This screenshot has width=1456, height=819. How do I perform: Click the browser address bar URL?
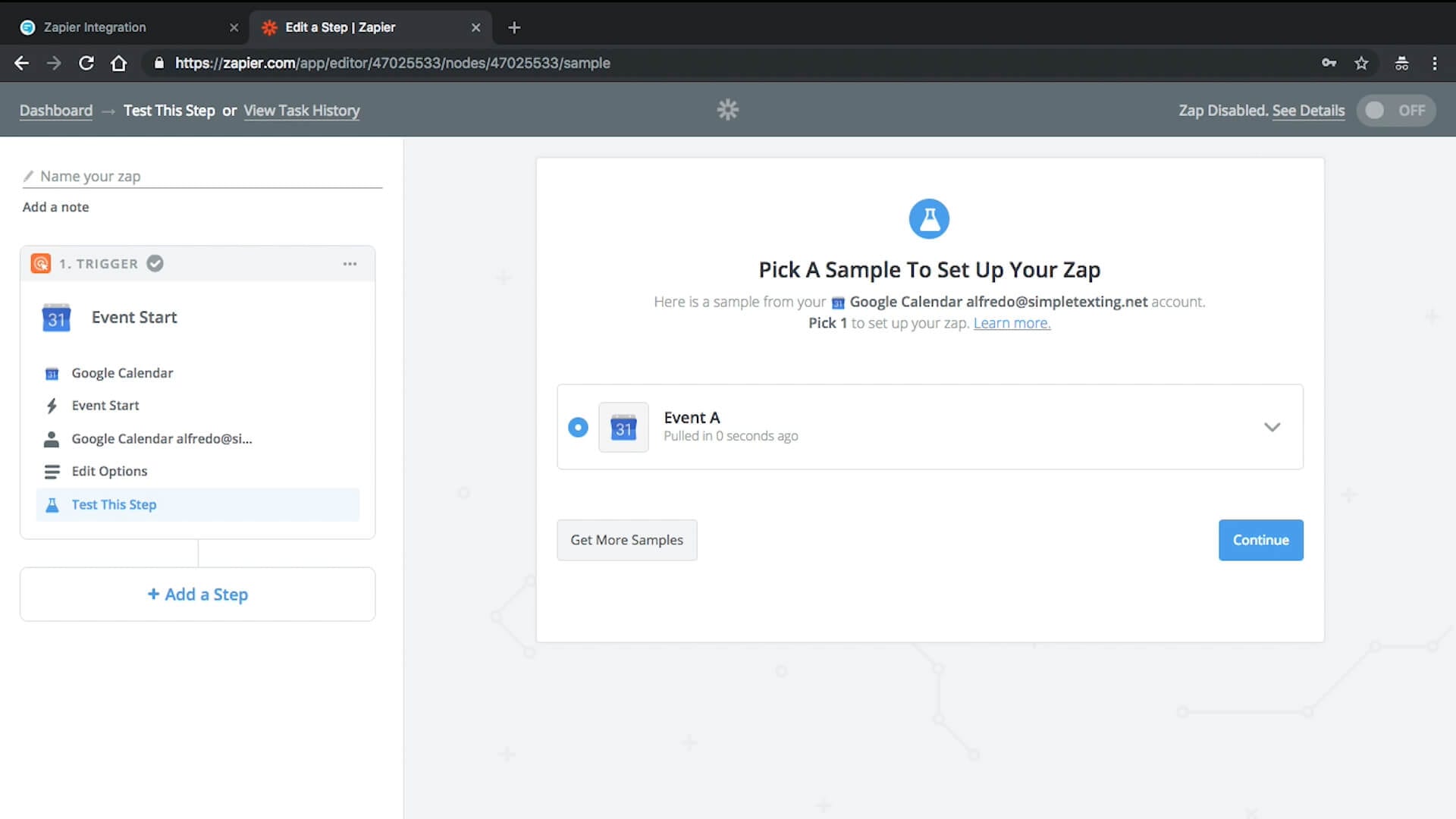click(393, 63)
